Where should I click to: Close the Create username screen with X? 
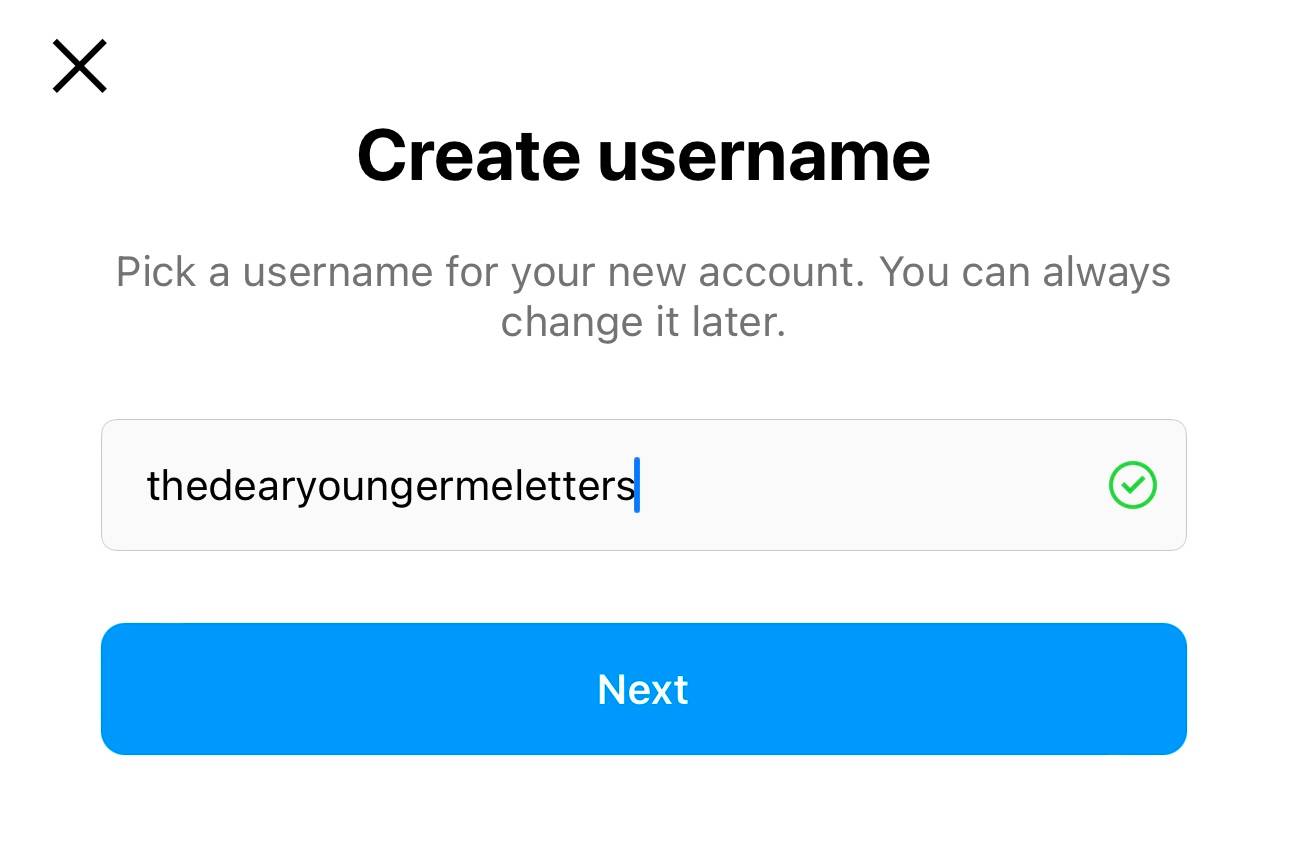80,66
